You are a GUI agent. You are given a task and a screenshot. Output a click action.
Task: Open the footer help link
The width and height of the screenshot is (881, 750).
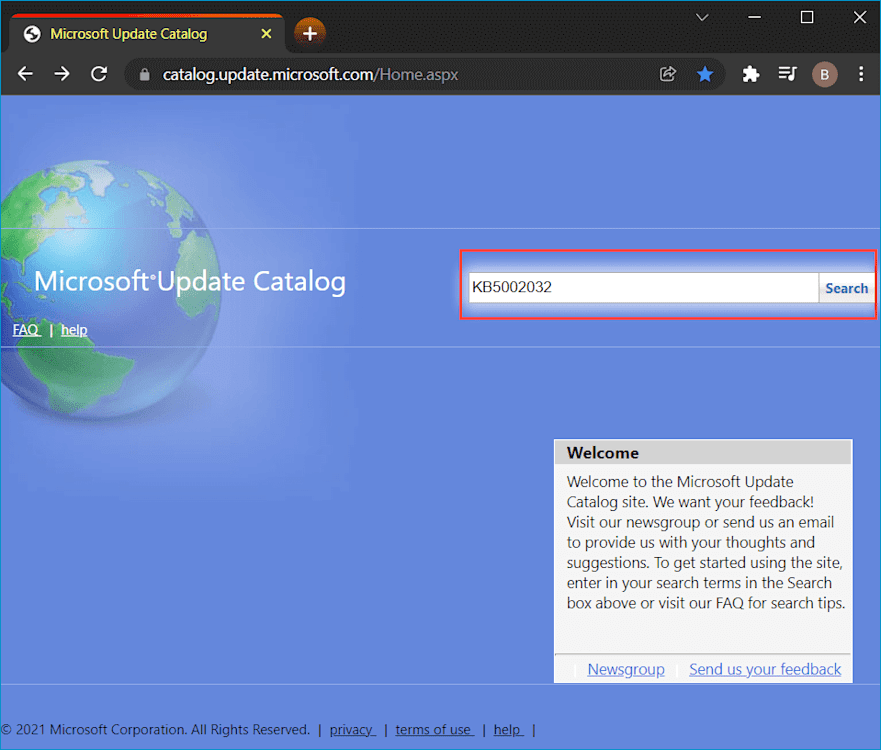[508, 729]
